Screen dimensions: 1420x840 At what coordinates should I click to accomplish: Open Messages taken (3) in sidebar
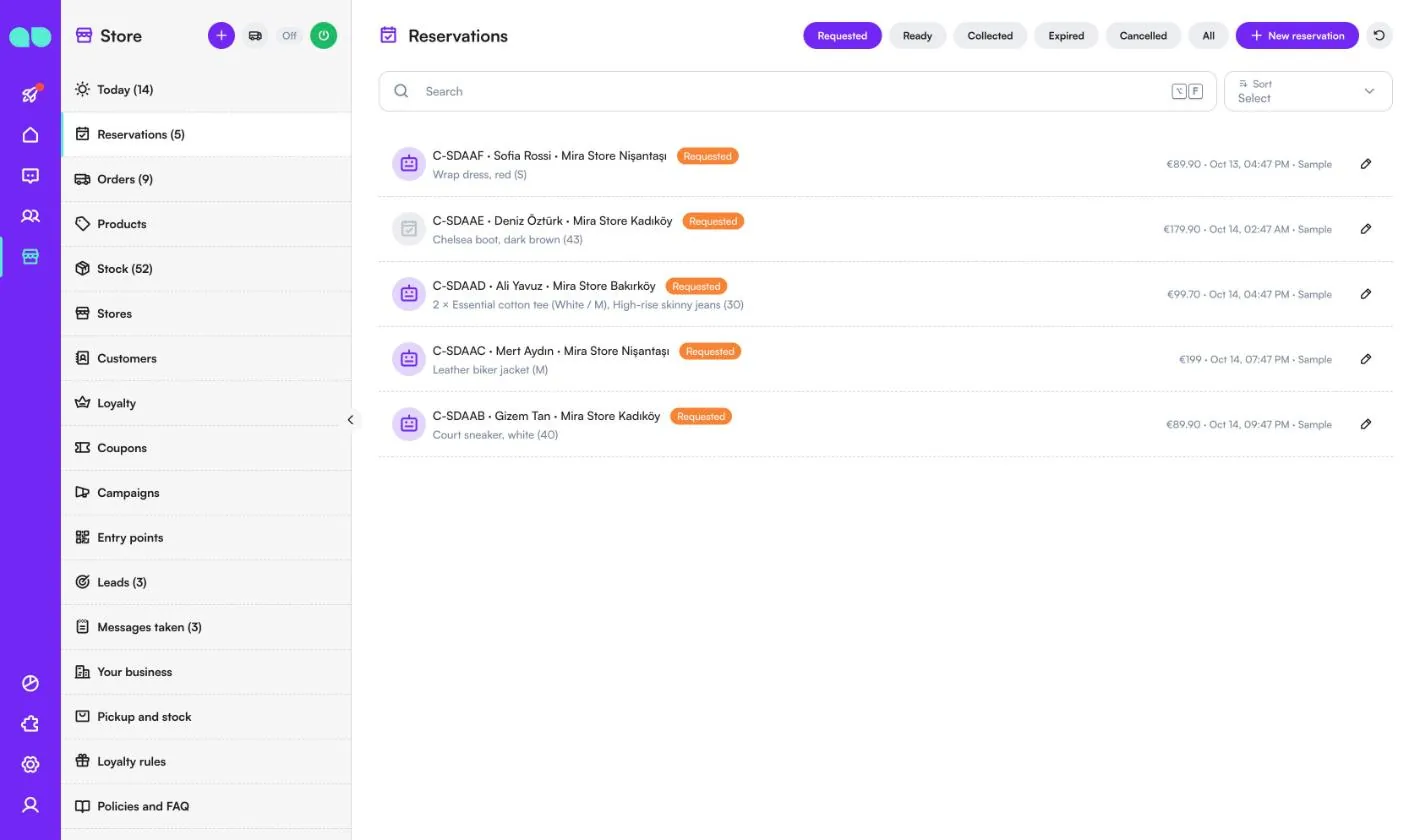[206, 627]
